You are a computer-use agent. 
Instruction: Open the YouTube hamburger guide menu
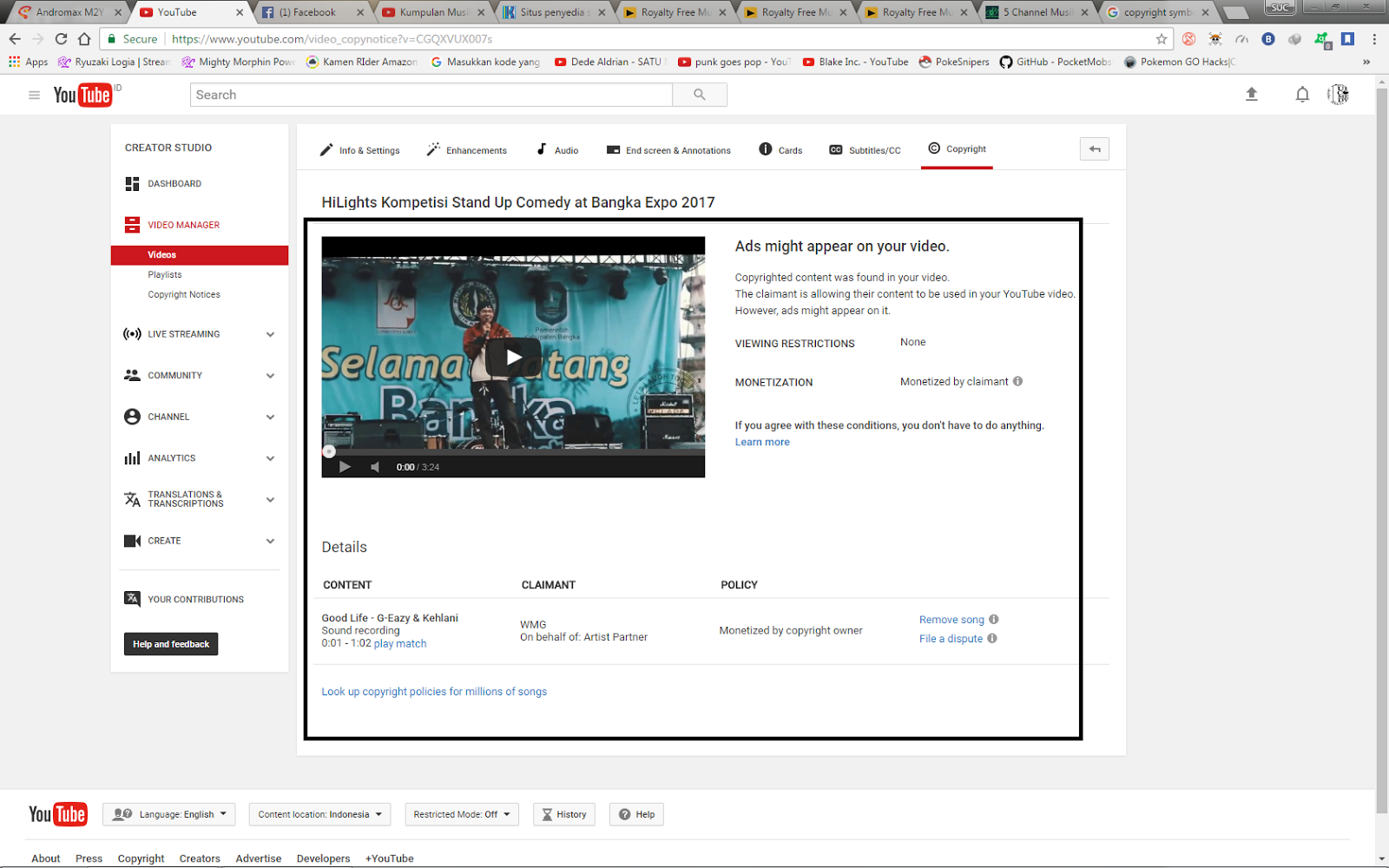click(x=34, y=95)
